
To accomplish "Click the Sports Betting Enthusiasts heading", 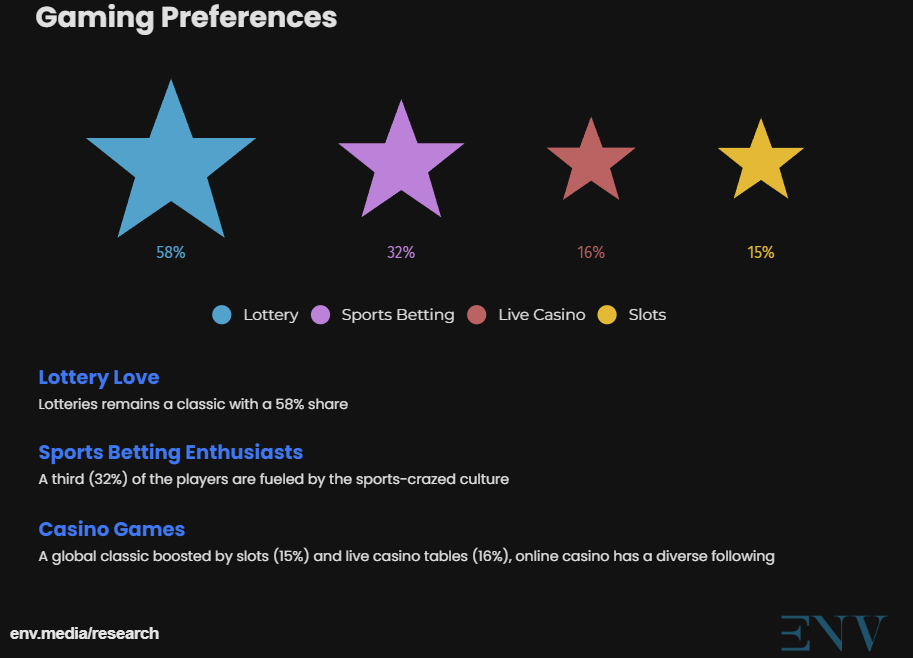I will [x=170, y=453].
